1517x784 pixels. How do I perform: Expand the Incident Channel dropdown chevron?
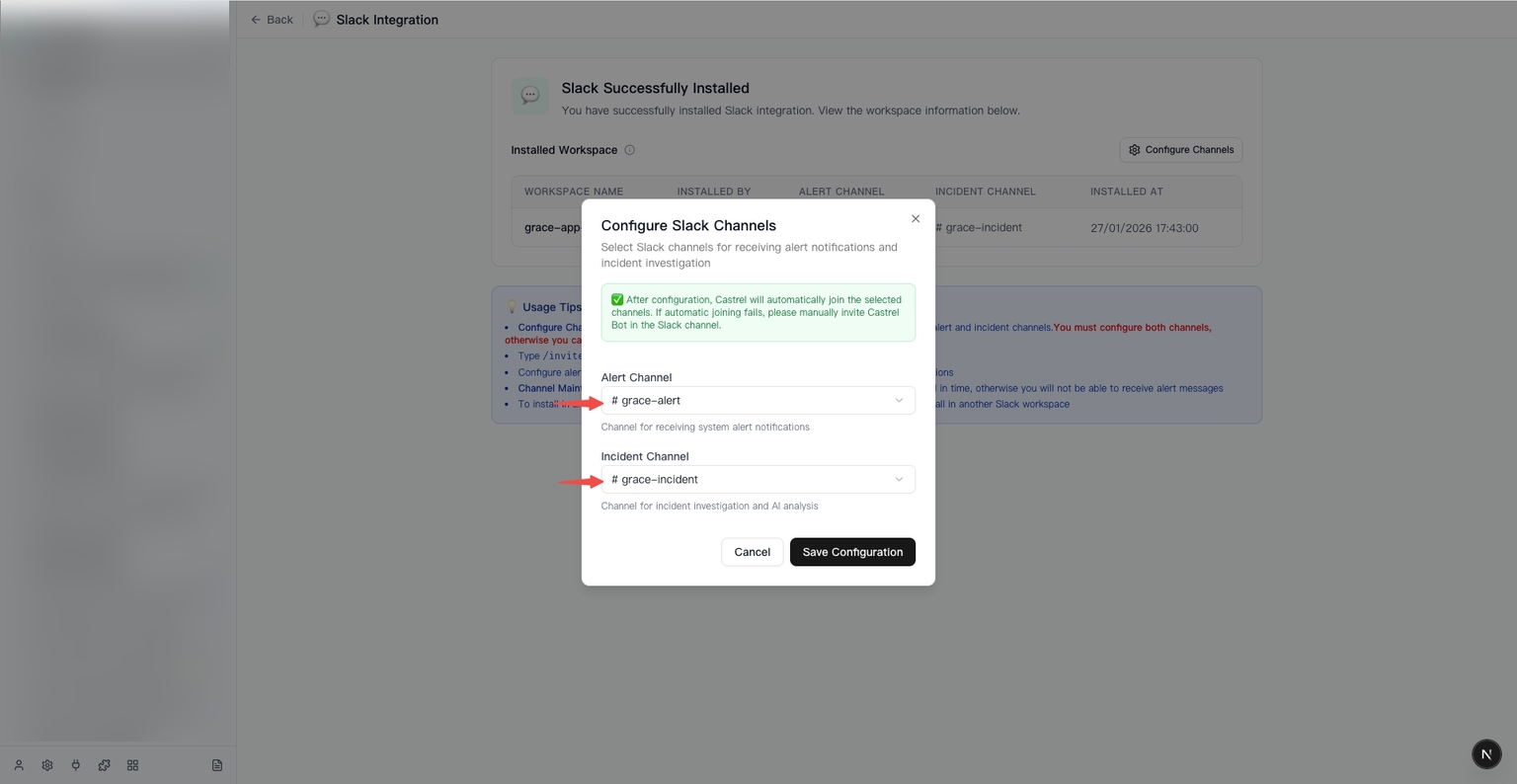pos(899,479)
